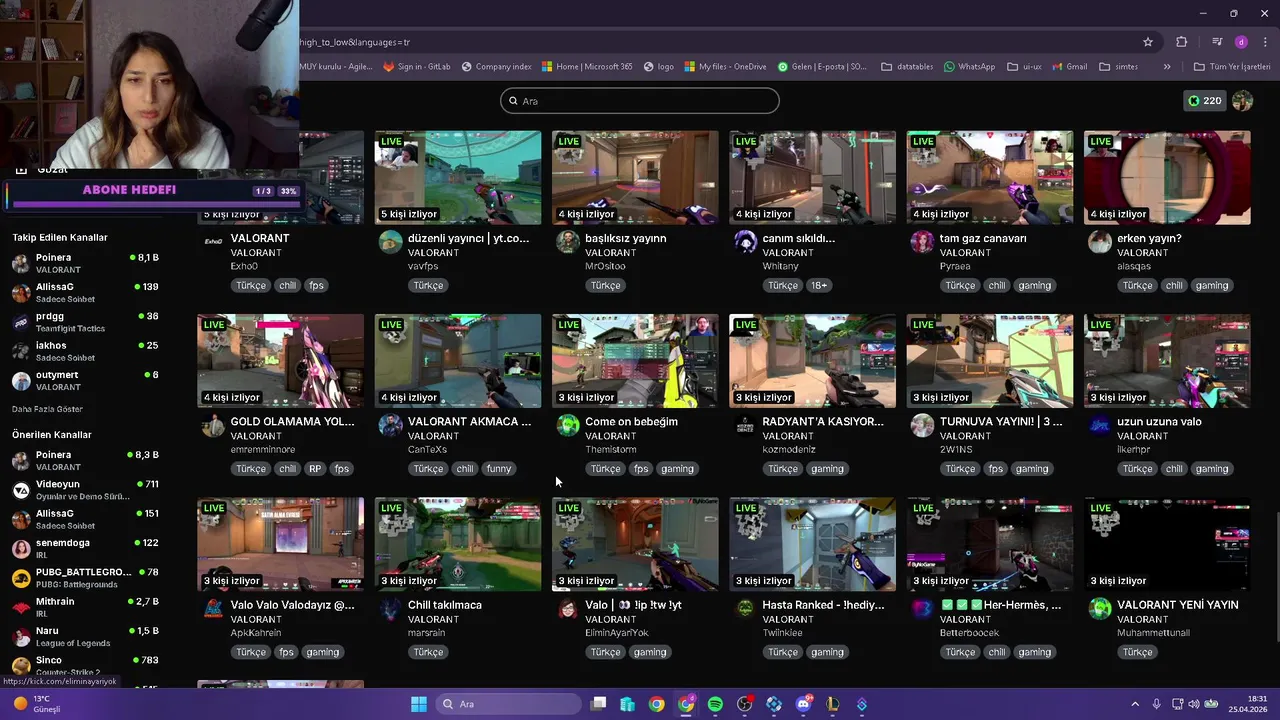Click the Chrome icon in taskbar
This screenshot has width=1280, height=720.
656,704
